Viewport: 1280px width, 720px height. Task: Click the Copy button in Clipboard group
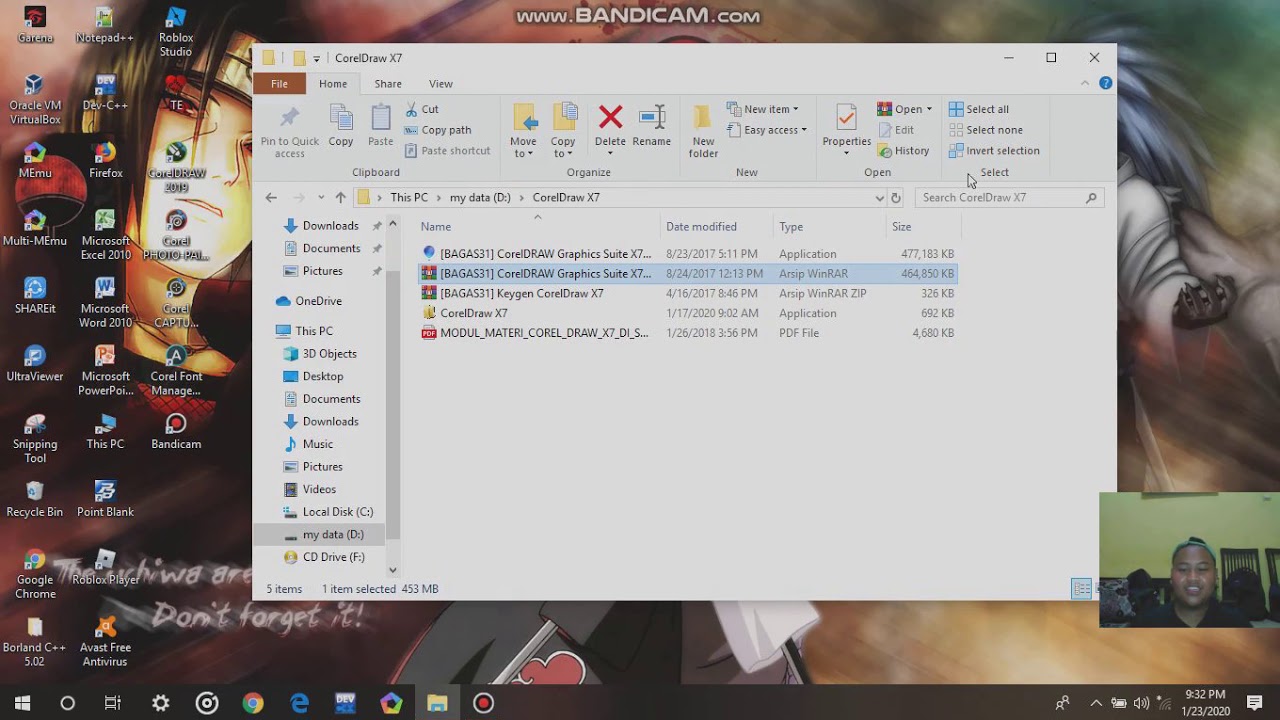[x=341, y=126]
